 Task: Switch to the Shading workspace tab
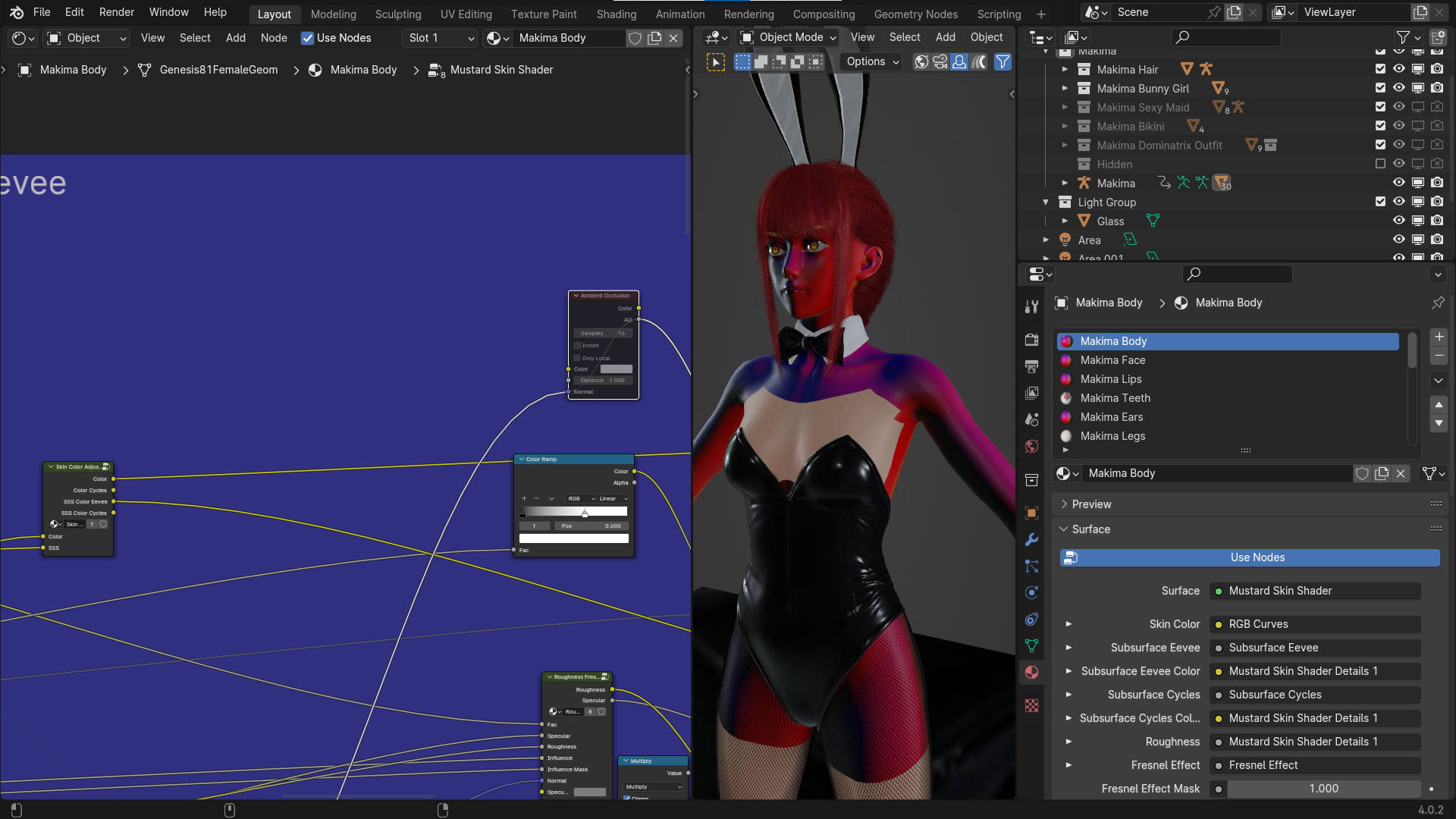(616, 14)
